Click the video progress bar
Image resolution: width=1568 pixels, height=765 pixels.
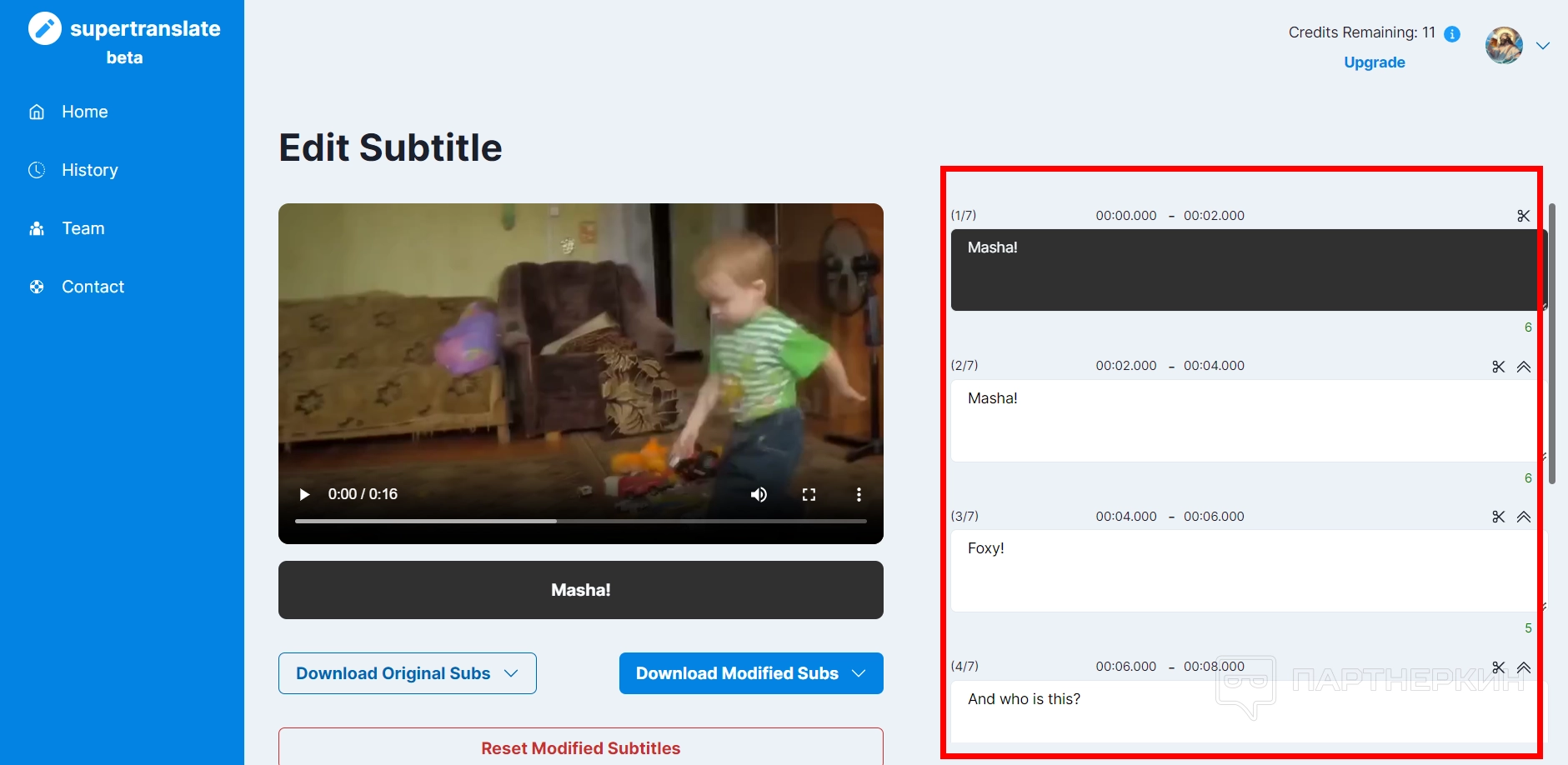[580, 521]
